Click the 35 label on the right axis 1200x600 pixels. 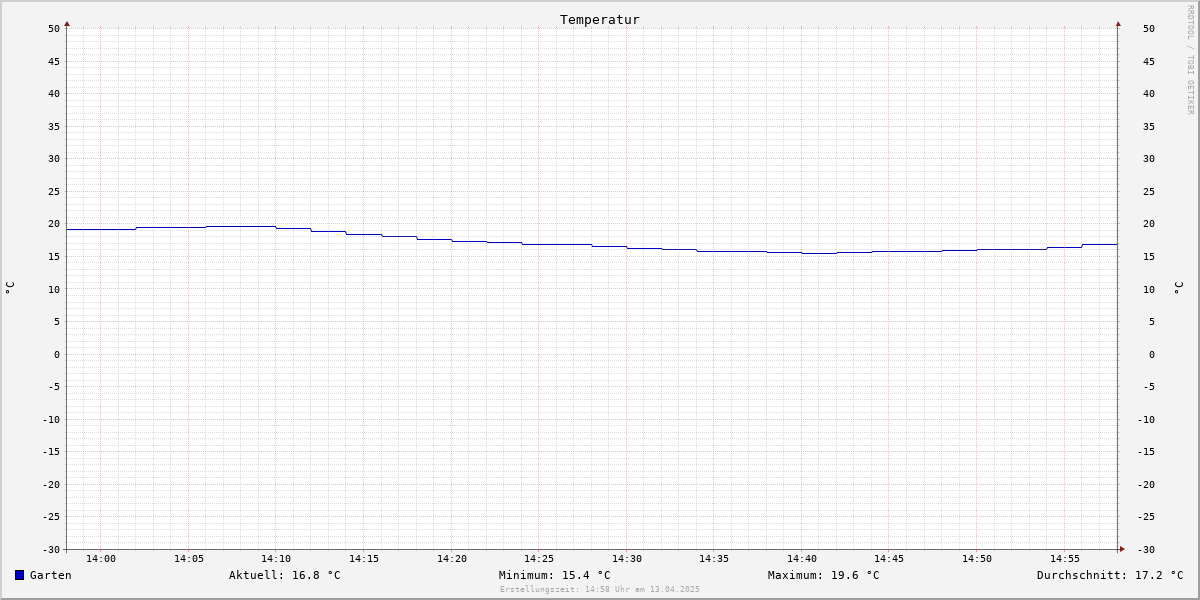coord(1149,127)
